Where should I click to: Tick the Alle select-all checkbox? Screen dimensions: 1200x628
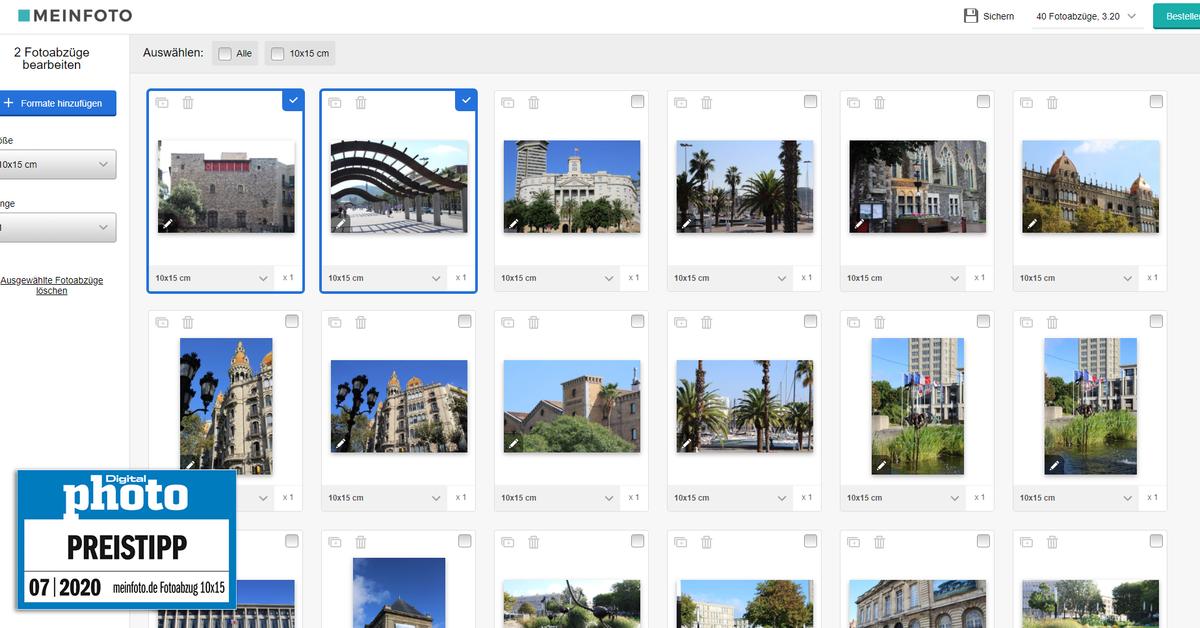click(225, 54)
